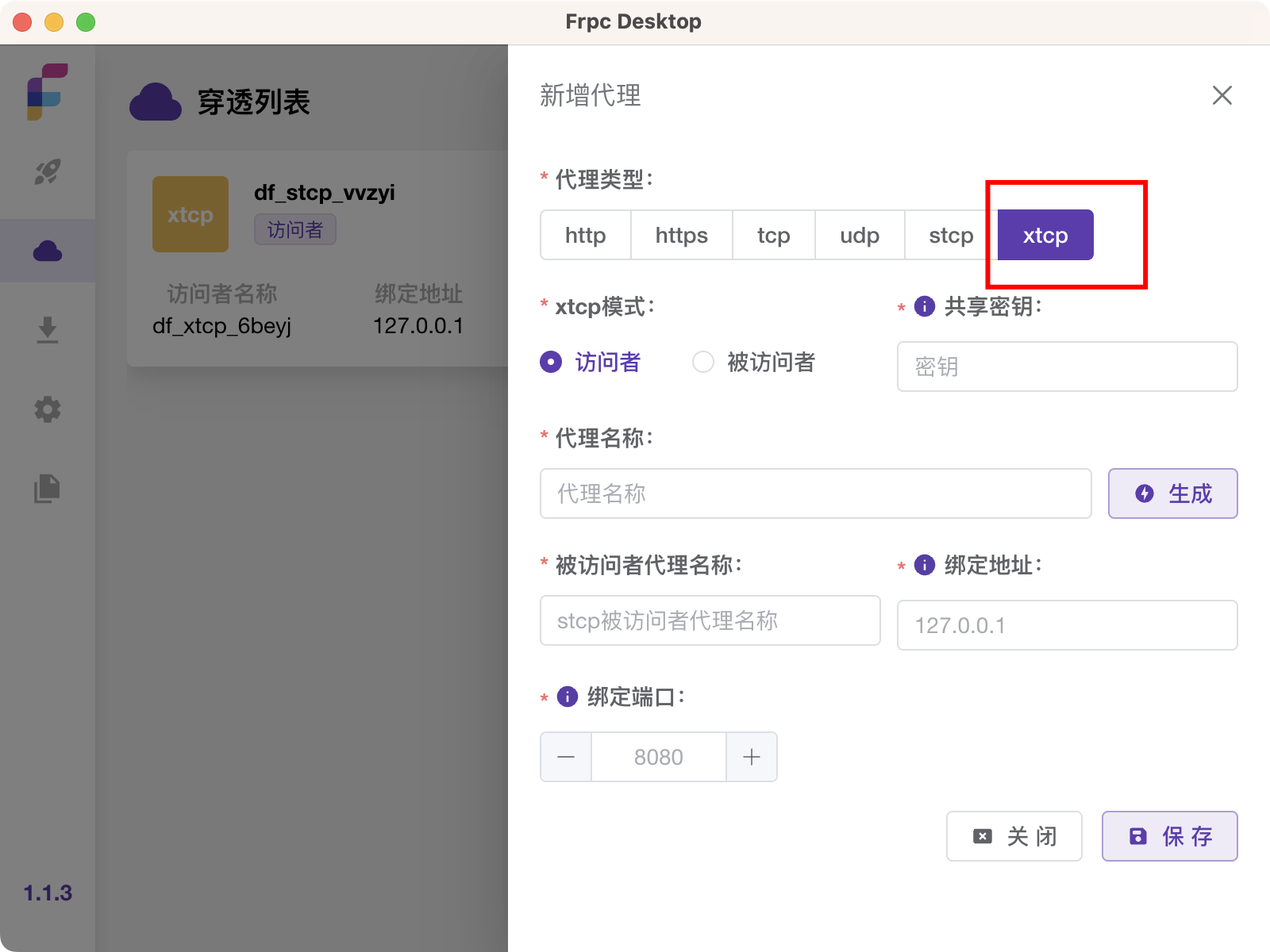Click the 127.0.0.1 value on proxy card
This screenshot has width=1270, height=952.
[x=418, y=326]
